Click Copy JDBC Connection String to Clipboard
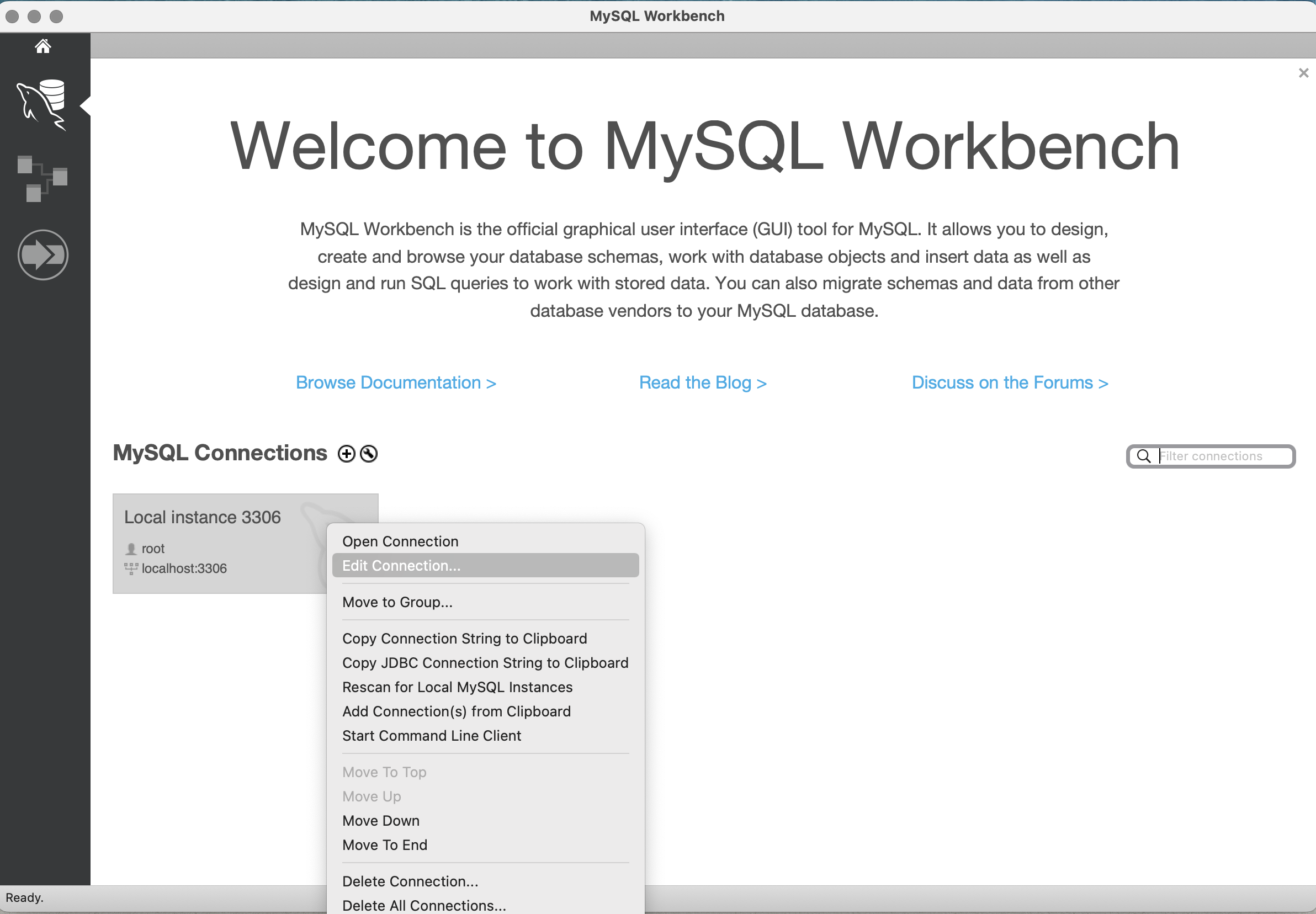Image resolution: width=1316 pixels, height=914 pixels. 485,662
